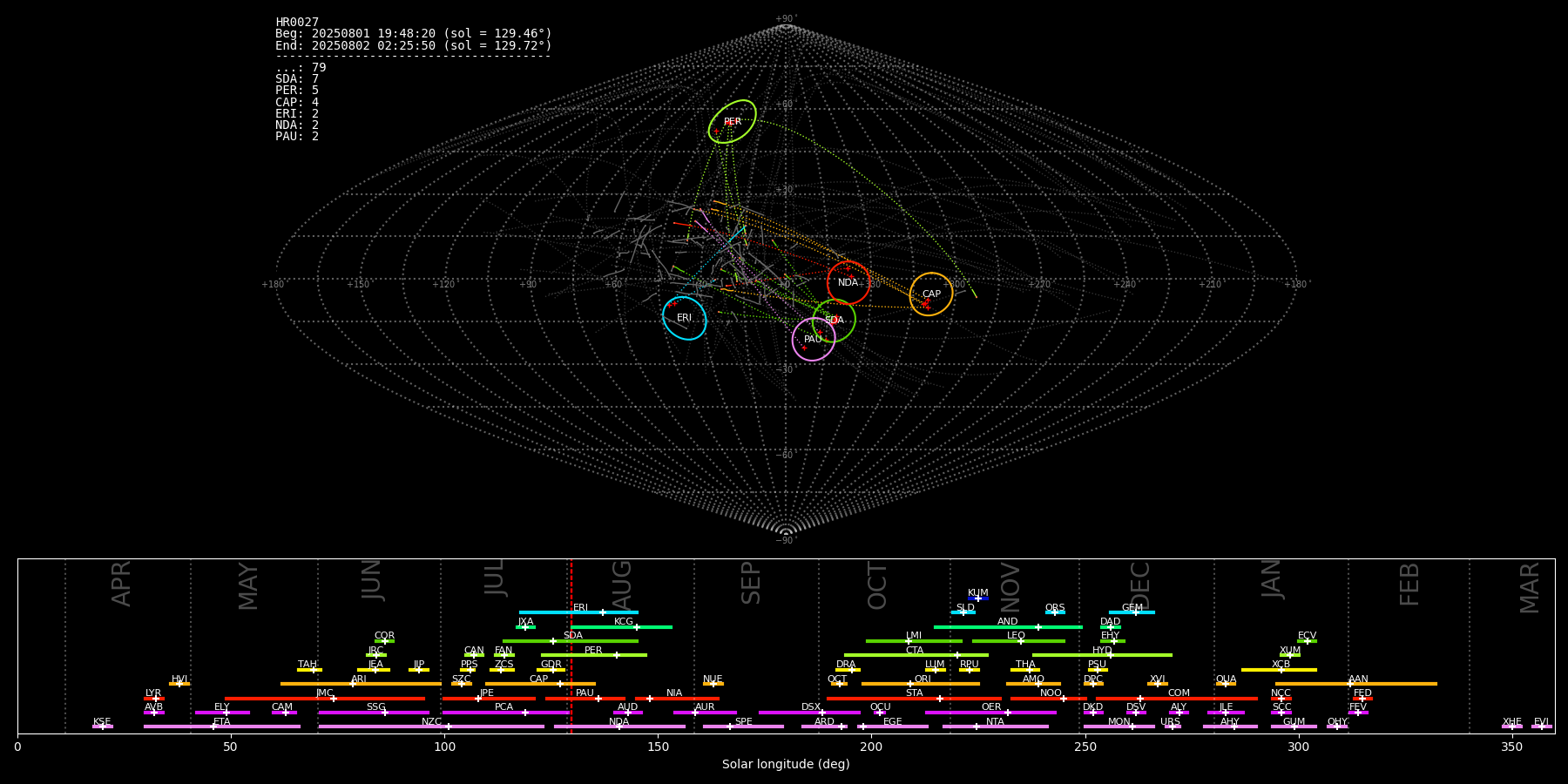The width and height of the screenshot is (1568, 784).
Task: Click the AND shower label in timeline
Action: point(1008,622)
